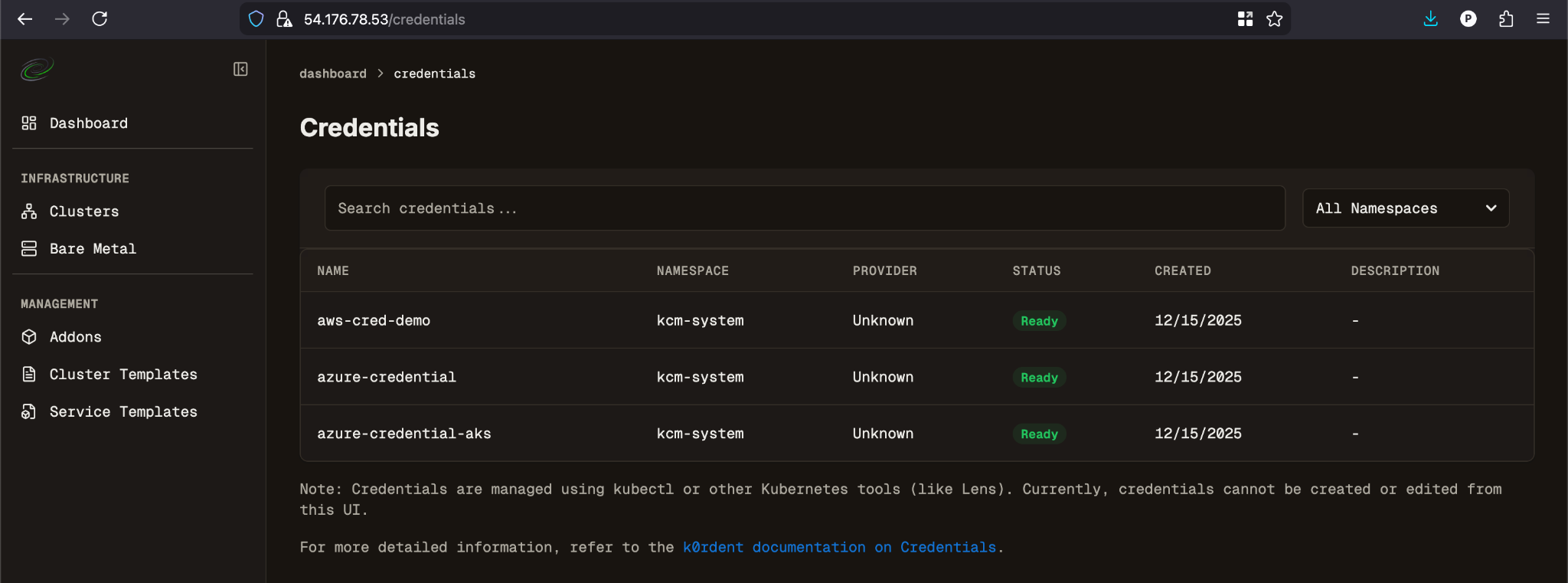The height and width of the screenshot is (583, 1568).
Task: Go to Clusters in the Infrastructure section
Action: coord(83,211)
